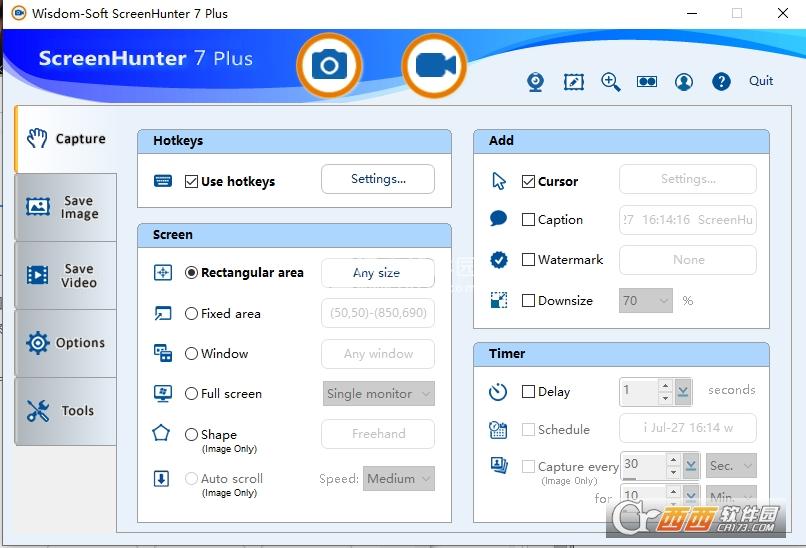Click the Schedule checkbox
The image size is (806, 548).
point(528,430)
